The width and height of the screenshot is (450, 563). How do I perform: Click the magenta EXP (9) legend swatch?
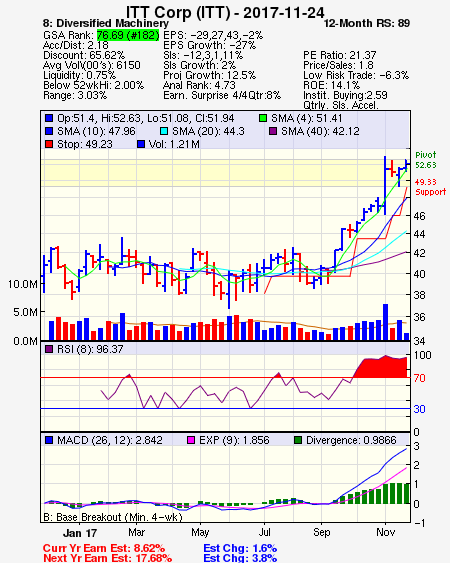tap(191, 440)
